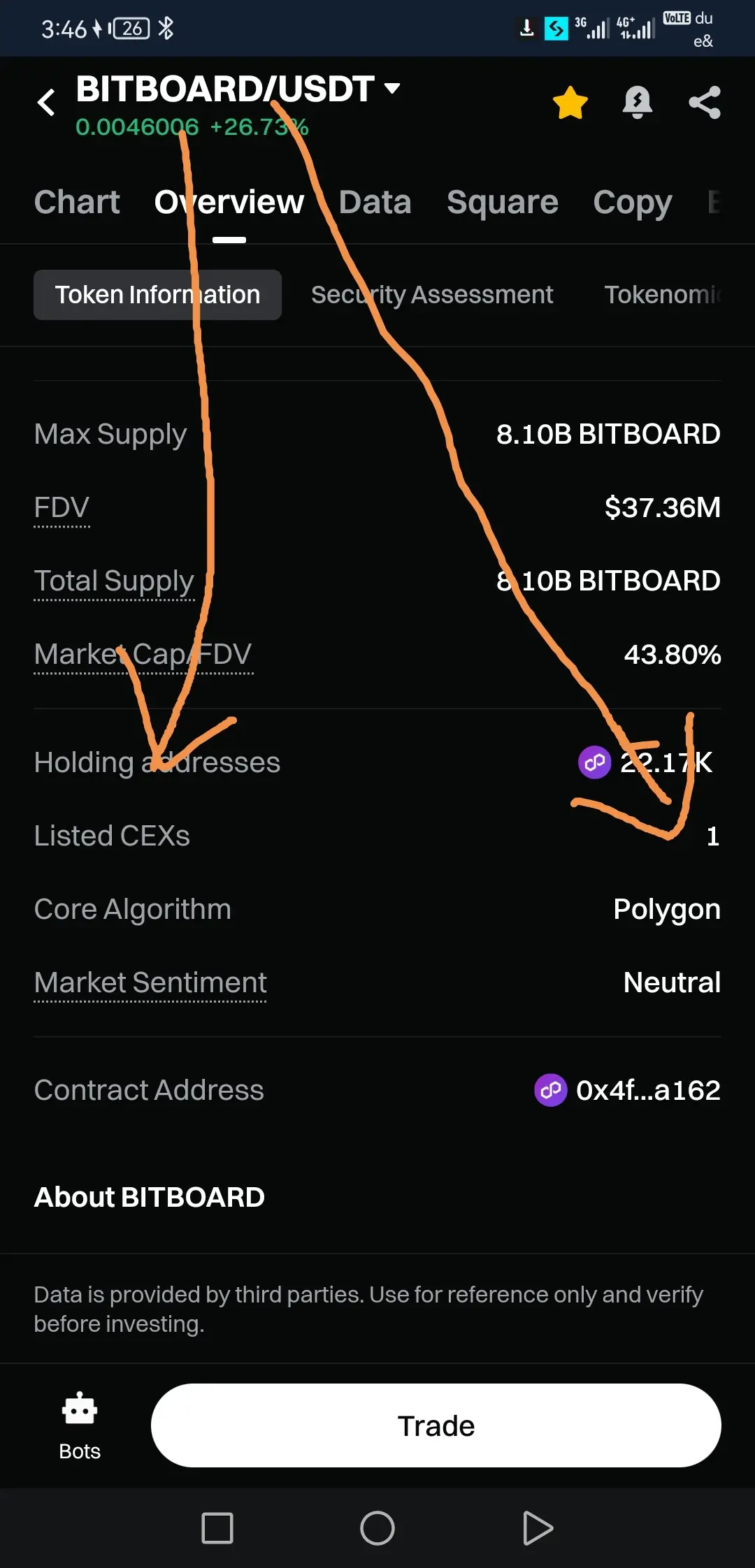Show the FDV definition tooltip

click(x=62, y=508)
